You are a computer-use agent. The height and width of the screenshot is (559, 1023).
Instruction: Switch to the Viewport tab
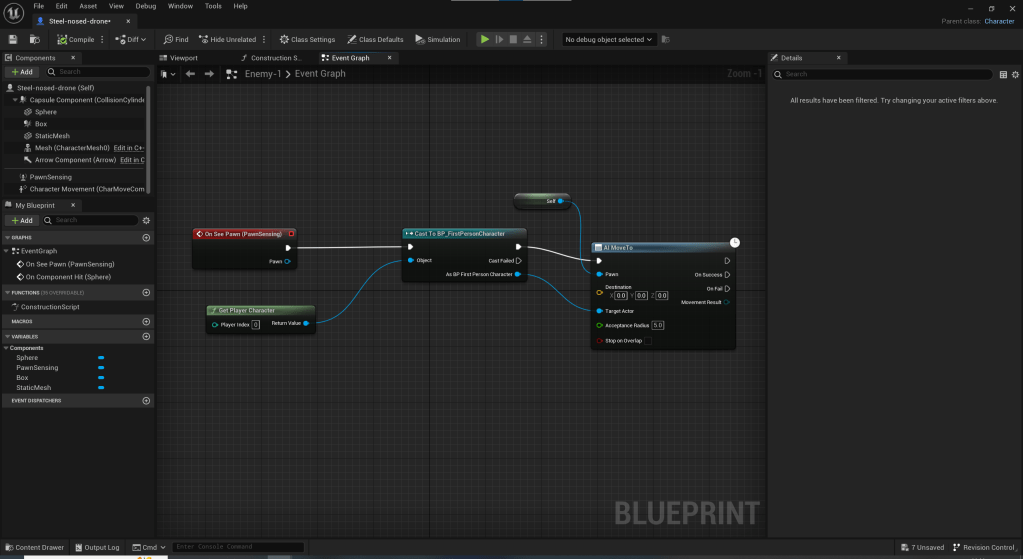181,58
